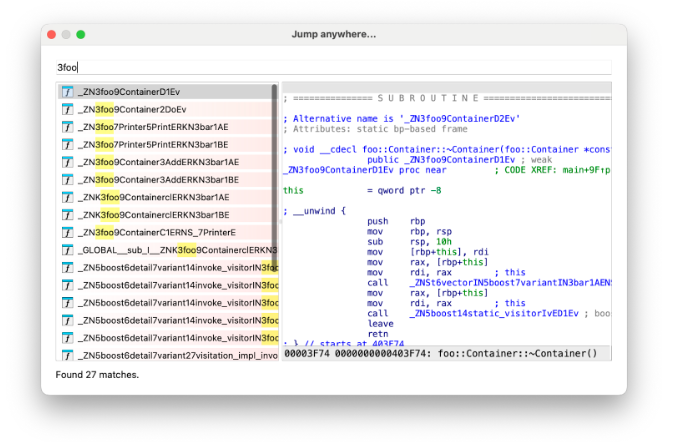Select the icon for _ZN3foo7Printer5PrintERKN3bar1AE
Screen dimensions: 678x442
tap(67, 127)
